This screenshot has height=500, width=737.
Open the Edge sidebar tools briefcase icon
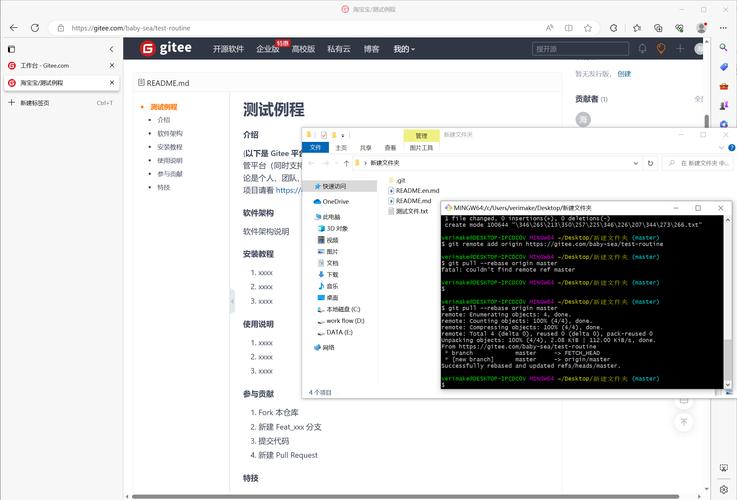pos(723,86)
